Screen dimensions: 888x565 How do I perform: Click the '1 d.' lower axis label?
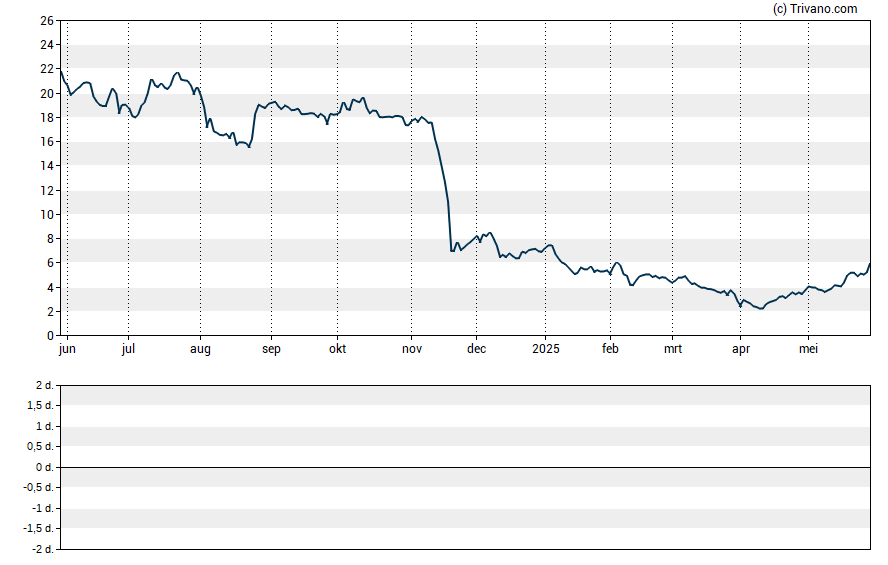(x=45, y=426)
